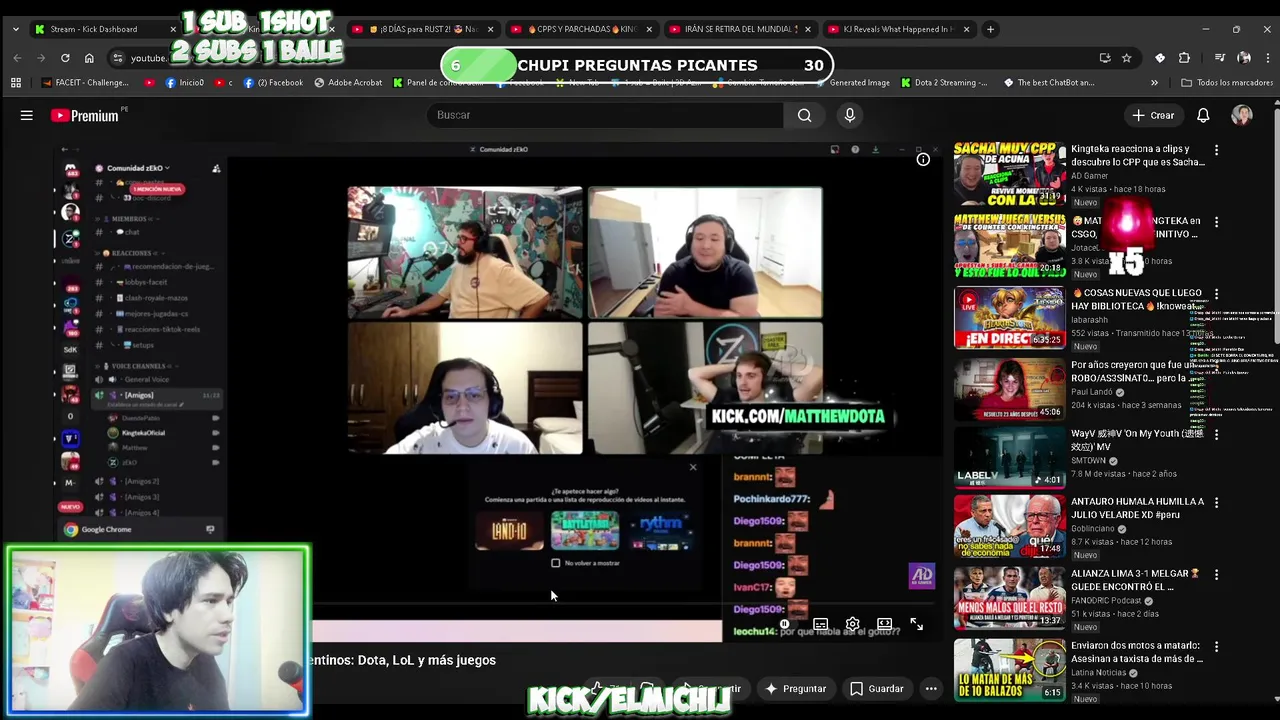Open the YouTube account avatar menu
Image resolution: width=1280 pixels, height=720 pixels.
[1242, 115]
